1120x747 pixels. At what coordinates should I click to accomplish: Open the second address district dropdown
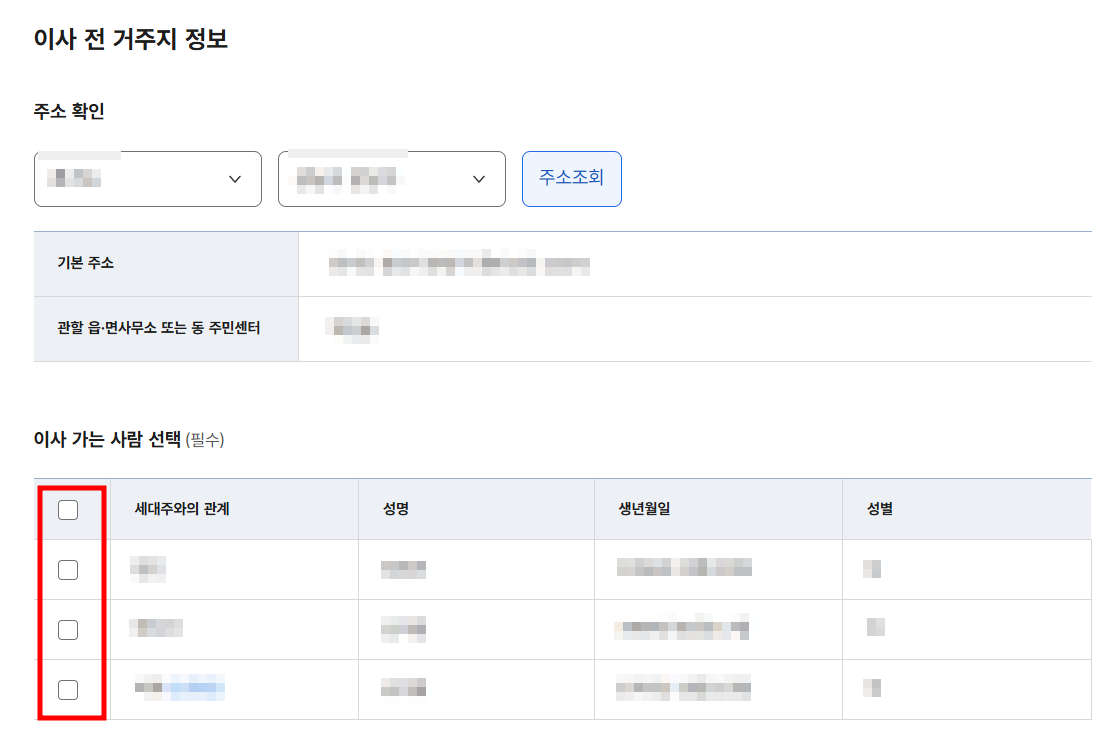390,178
